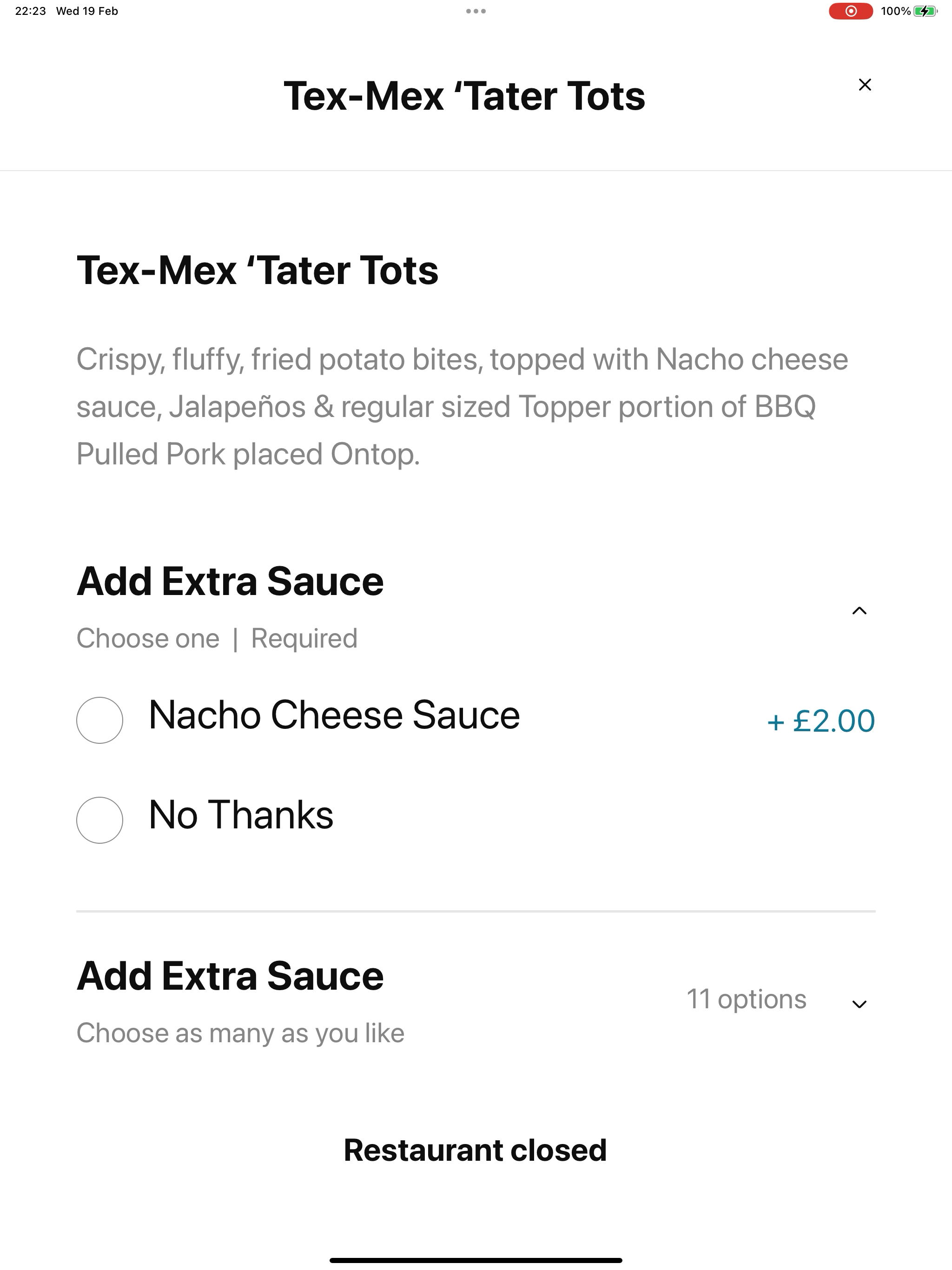
Task: Select the Nacho Cheese Sauce radio button
Action: point(100,720)
